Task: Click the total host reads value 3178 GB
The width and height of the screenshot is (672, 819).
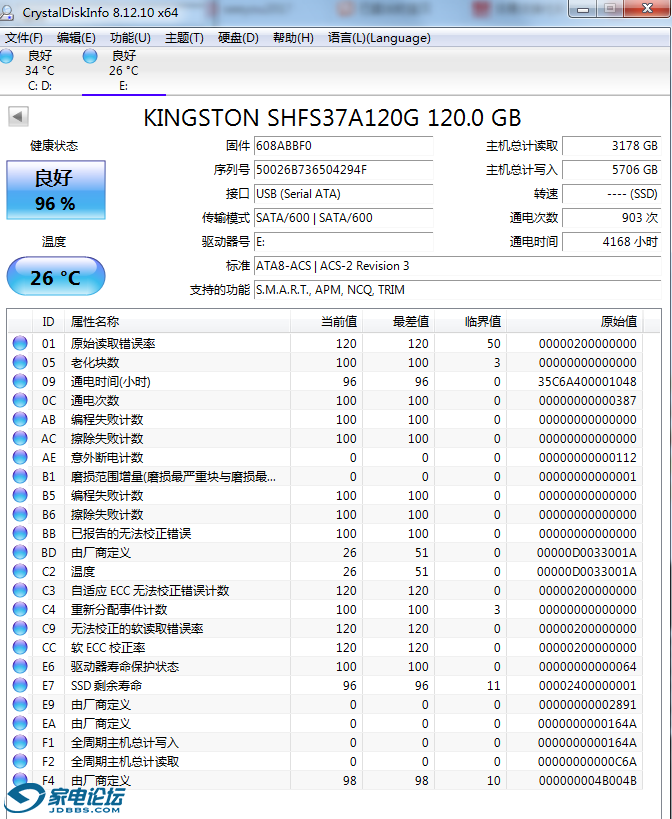Action: click(x=611, y=146)
